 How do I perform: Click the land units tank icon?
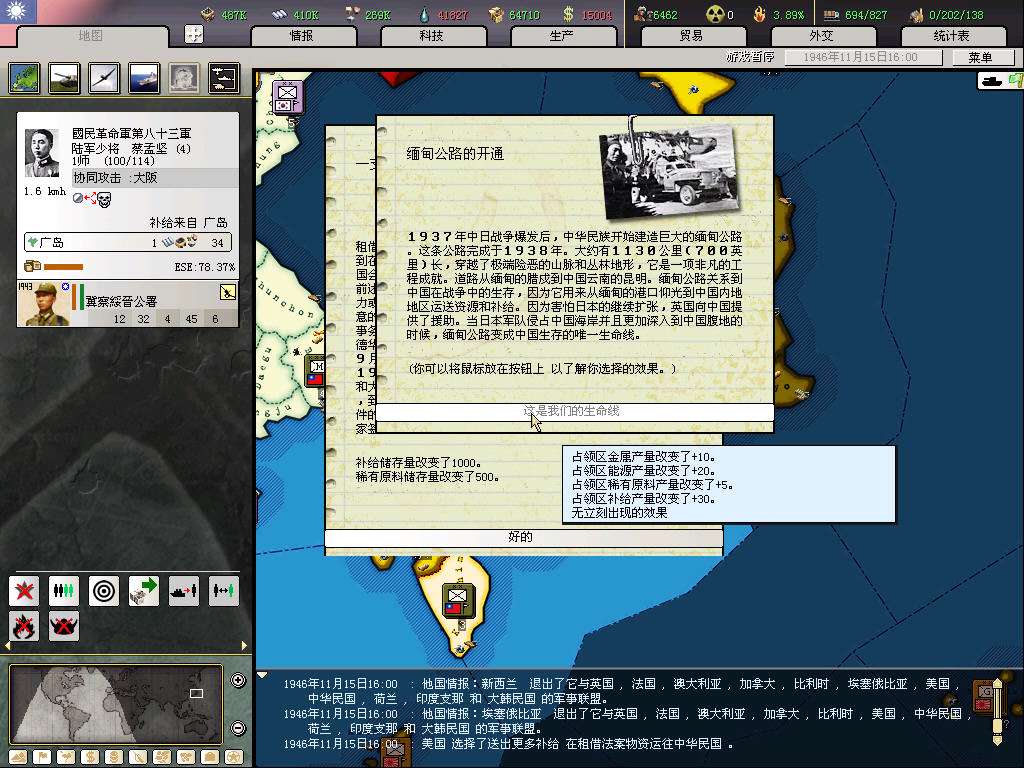pos(65,77)
